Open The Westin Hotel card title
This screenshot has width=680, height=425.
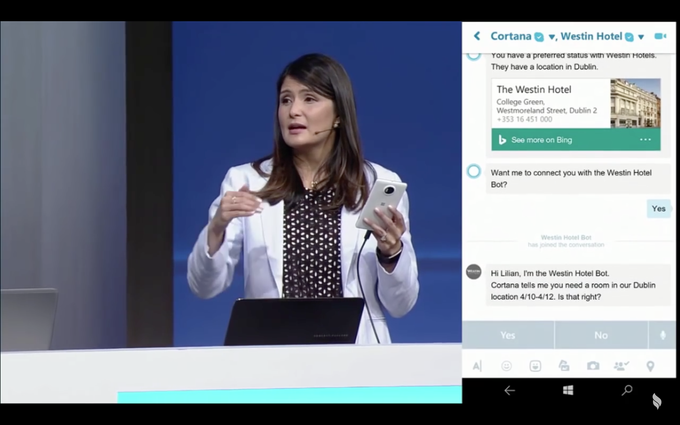point(534,89)
